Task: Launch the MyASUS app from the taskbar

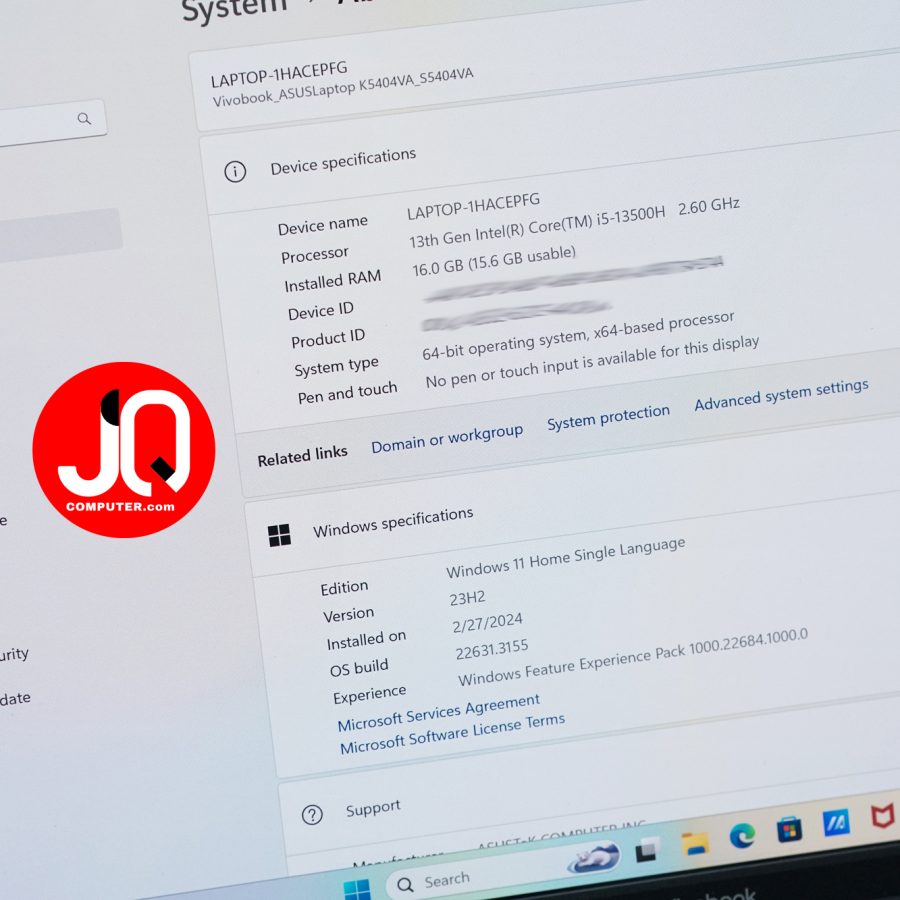Action: [836, 823]
